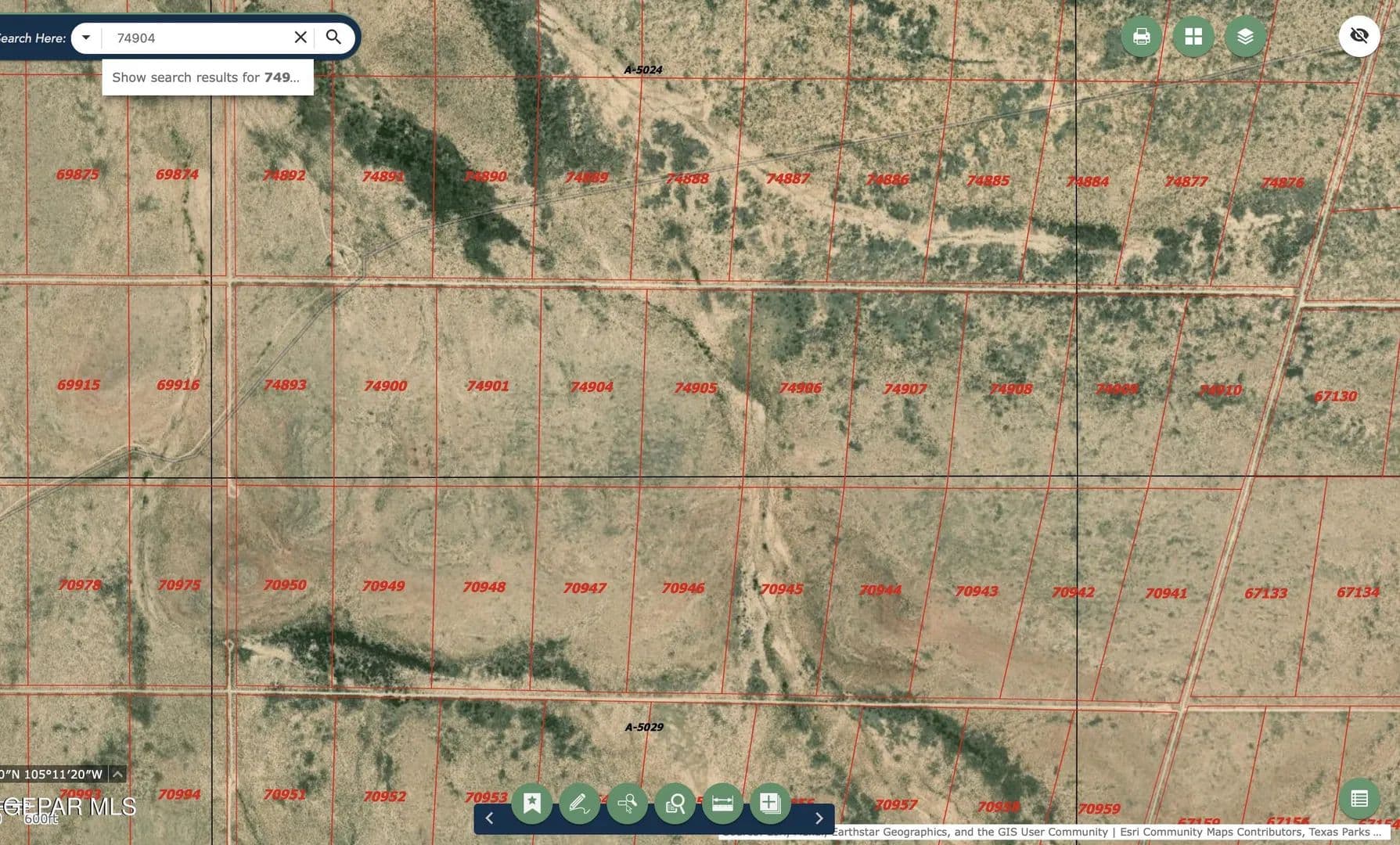Expand the search source dropdown arrow
1400x845 pixels.
tap(86, 38)
